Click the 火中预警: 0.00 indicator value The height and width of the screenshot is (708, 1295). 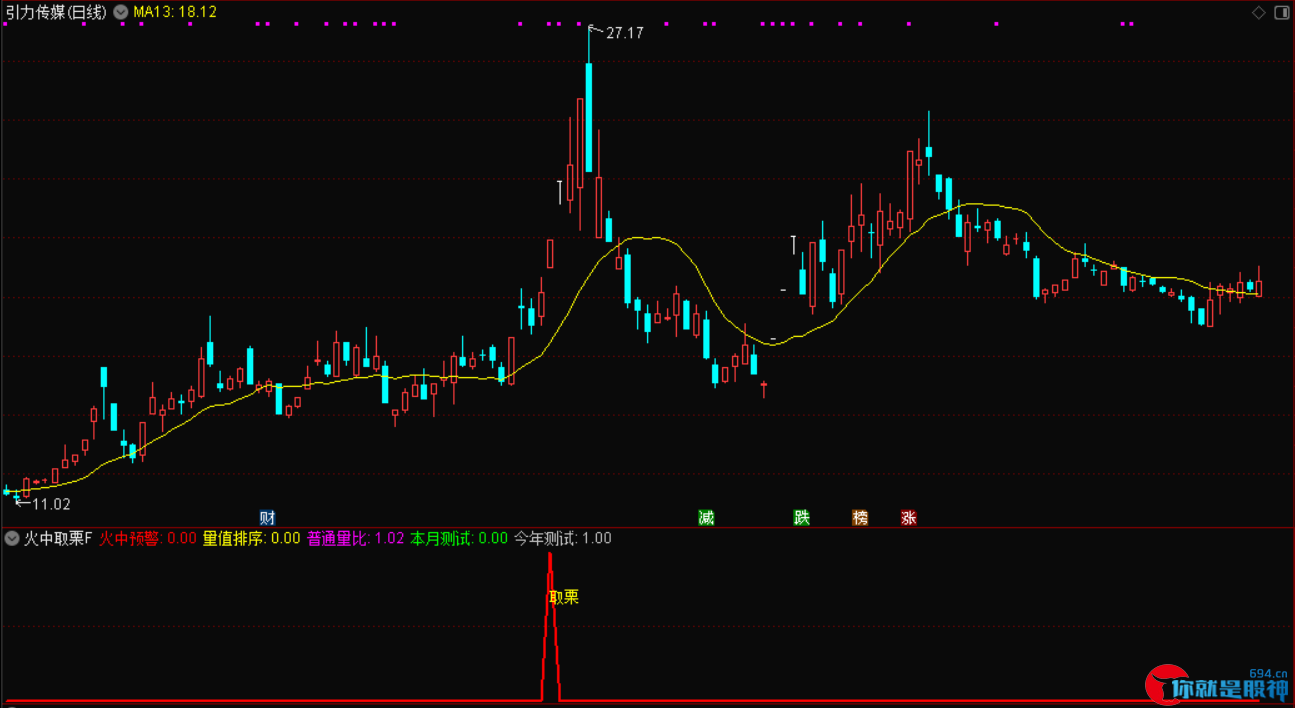[148, 538]
